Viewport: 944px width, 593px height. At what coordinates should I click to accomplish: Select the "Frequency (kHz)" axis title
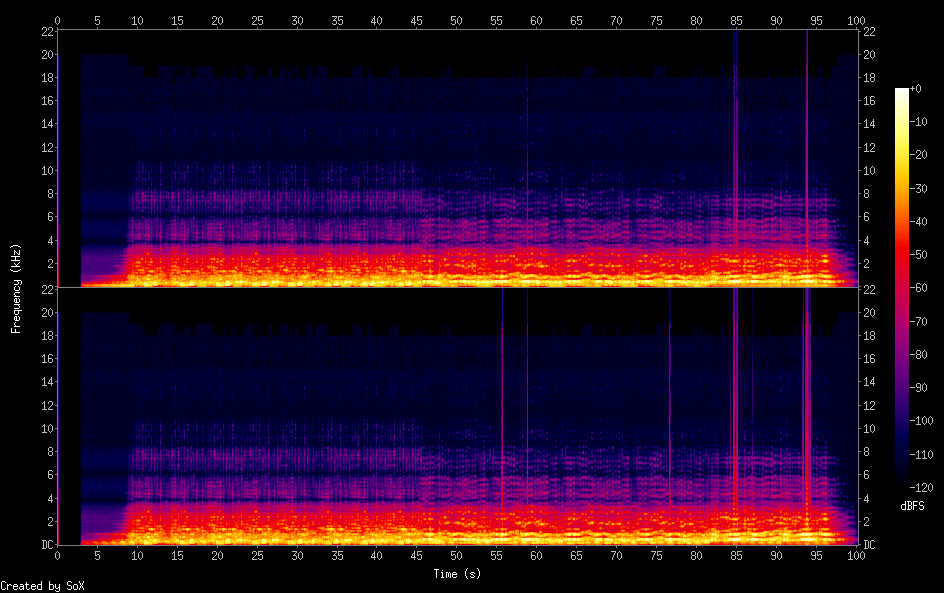[x=16, y=288]
